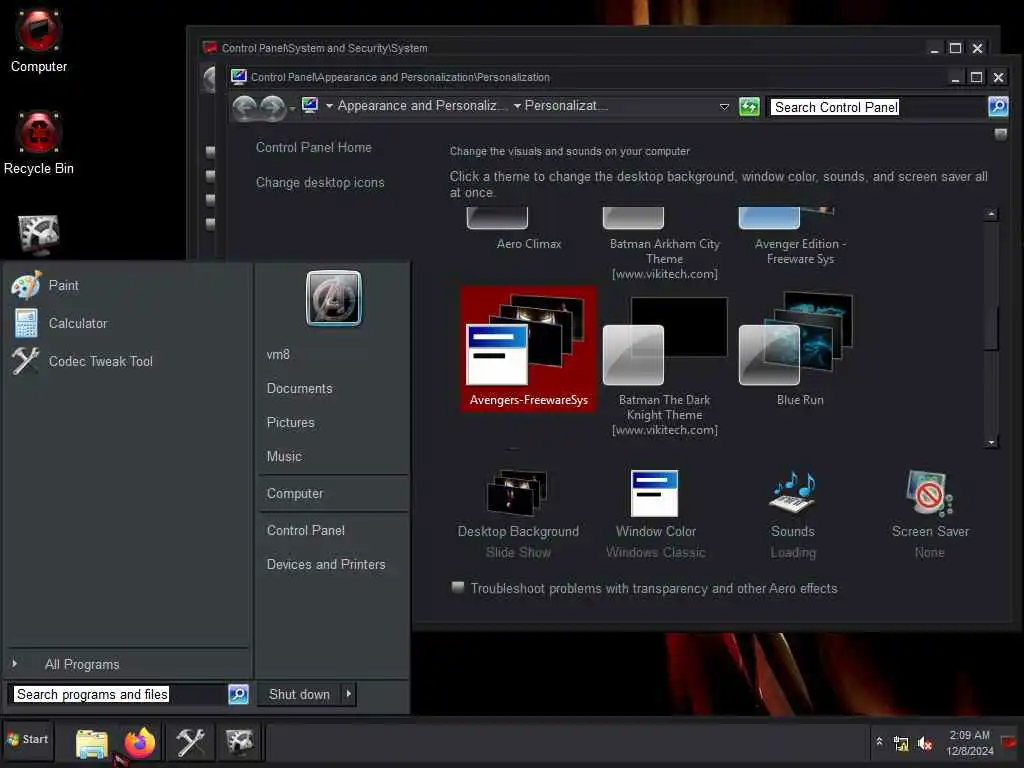Show hidden tray icons
Image resolution: width=1024 pixels, height=768 pixels.
tap(879, 742)
